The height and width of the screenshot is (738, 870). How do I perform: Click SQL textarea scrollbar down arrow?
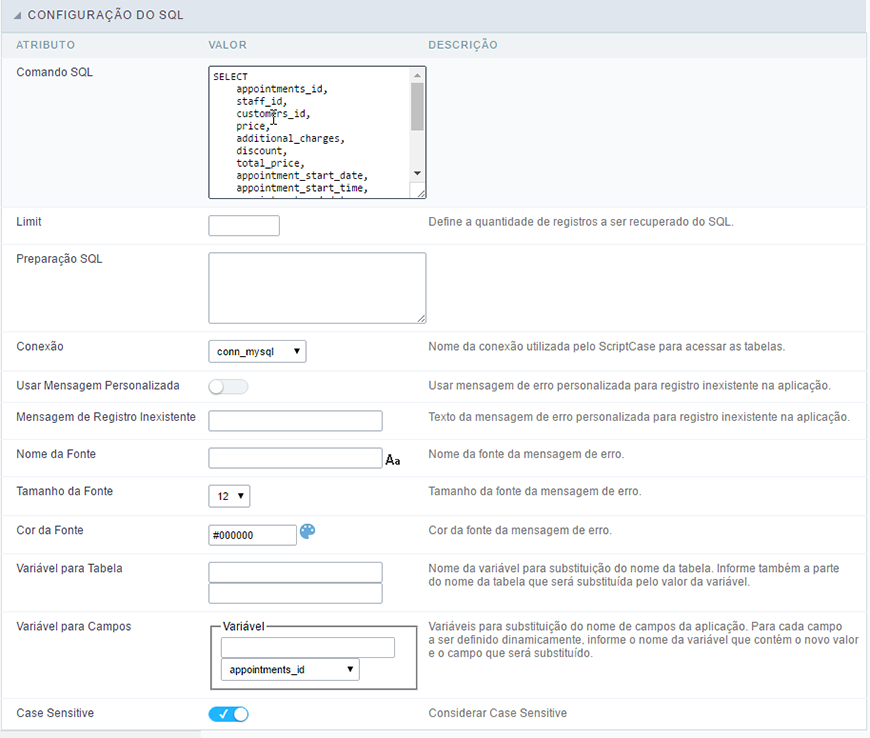tap(417, 174)
